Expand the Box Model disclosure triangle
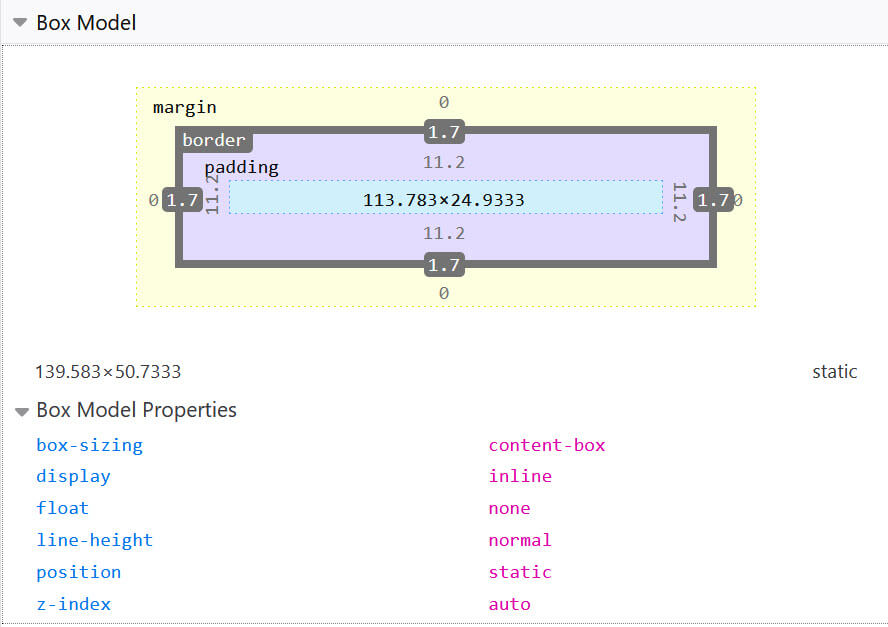 (x=20, y=21)
